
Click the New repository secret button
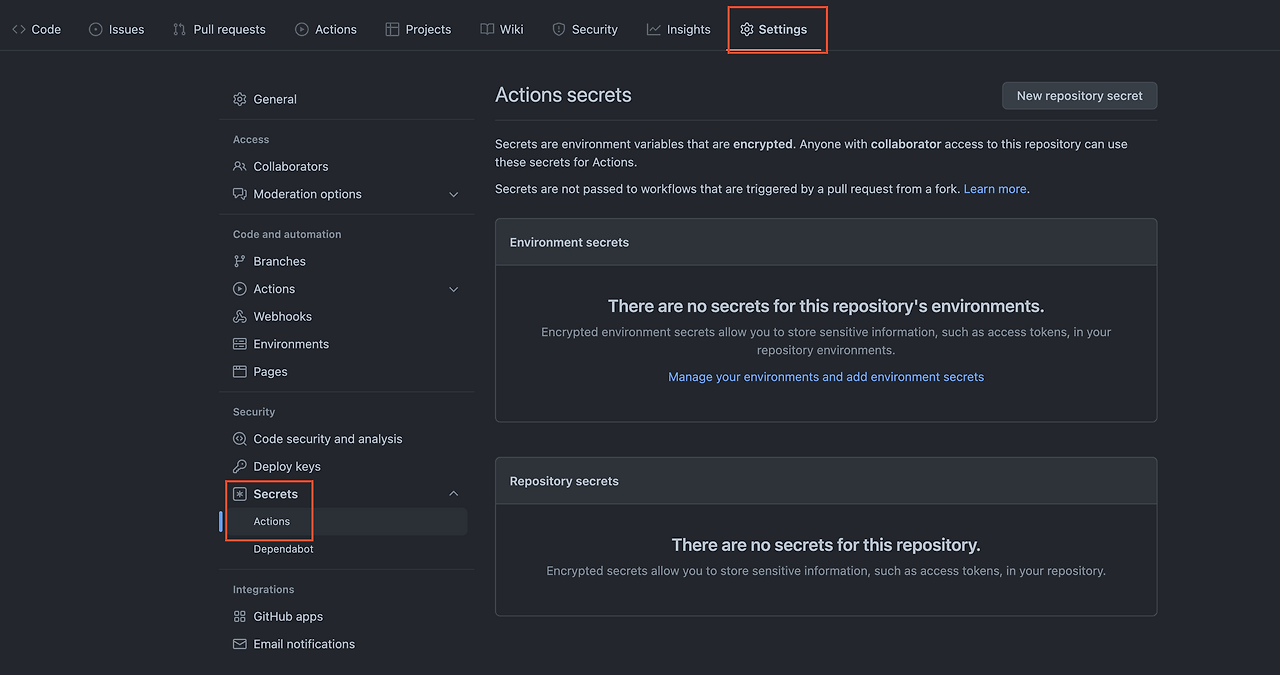coord(1079,95)
